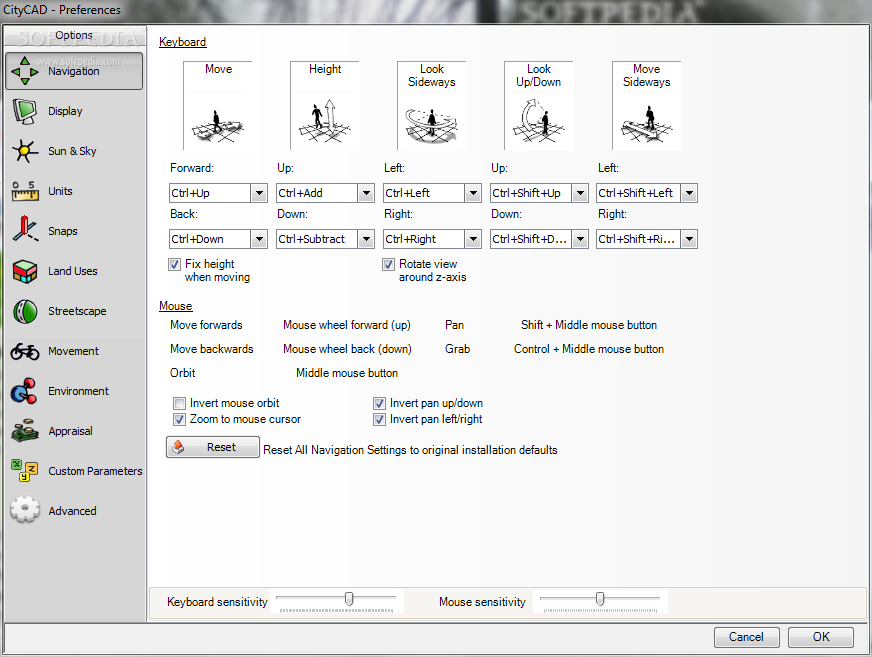Uncheck Invert pan left/right
The width and height of the screenshot is (872, 657).
(379, 419)
